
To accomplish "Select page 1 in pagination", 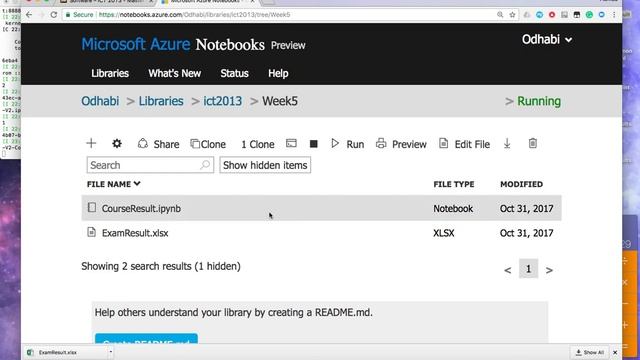I will pyautogui.click(x=528, y=269).
